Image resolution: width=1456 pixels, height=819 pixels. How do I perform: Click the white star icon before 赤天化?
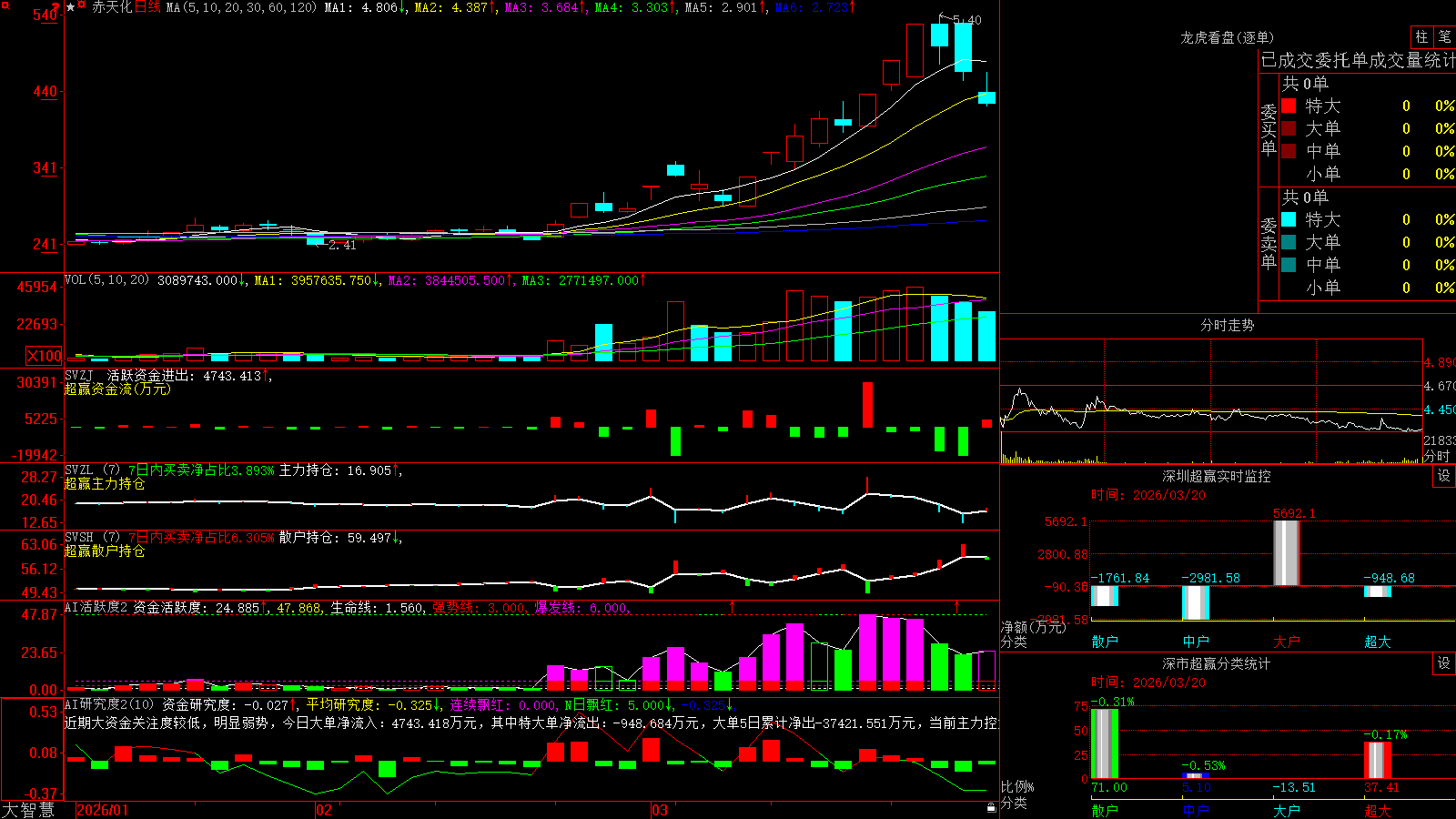tap(70, 7)
